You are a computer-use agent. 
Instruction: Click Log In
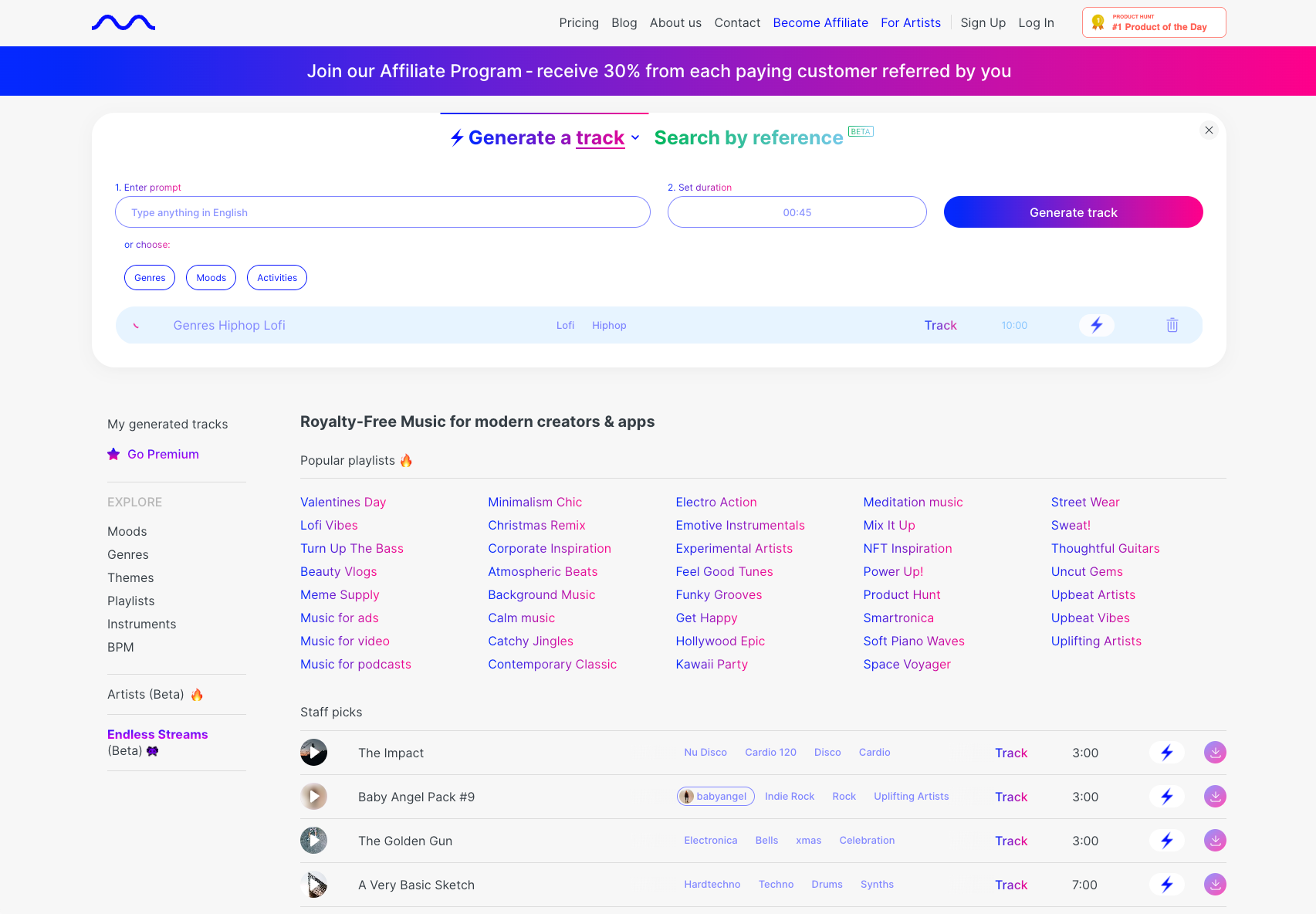point(1036,23)
